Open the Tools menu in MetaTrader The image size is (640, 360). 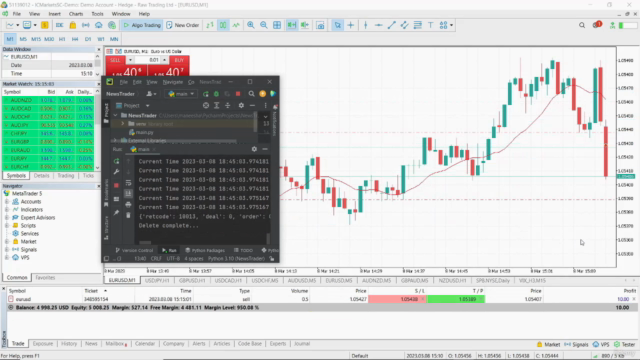tap(97, 14)
